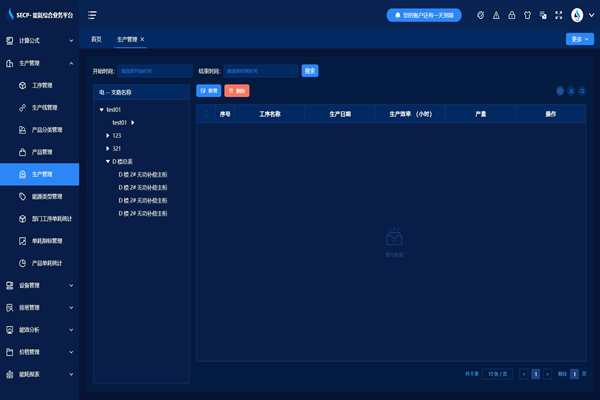Close the 生产管理 tab
Image resolution: width=600 pixels, height=400 pixels.
coord(142,39)
